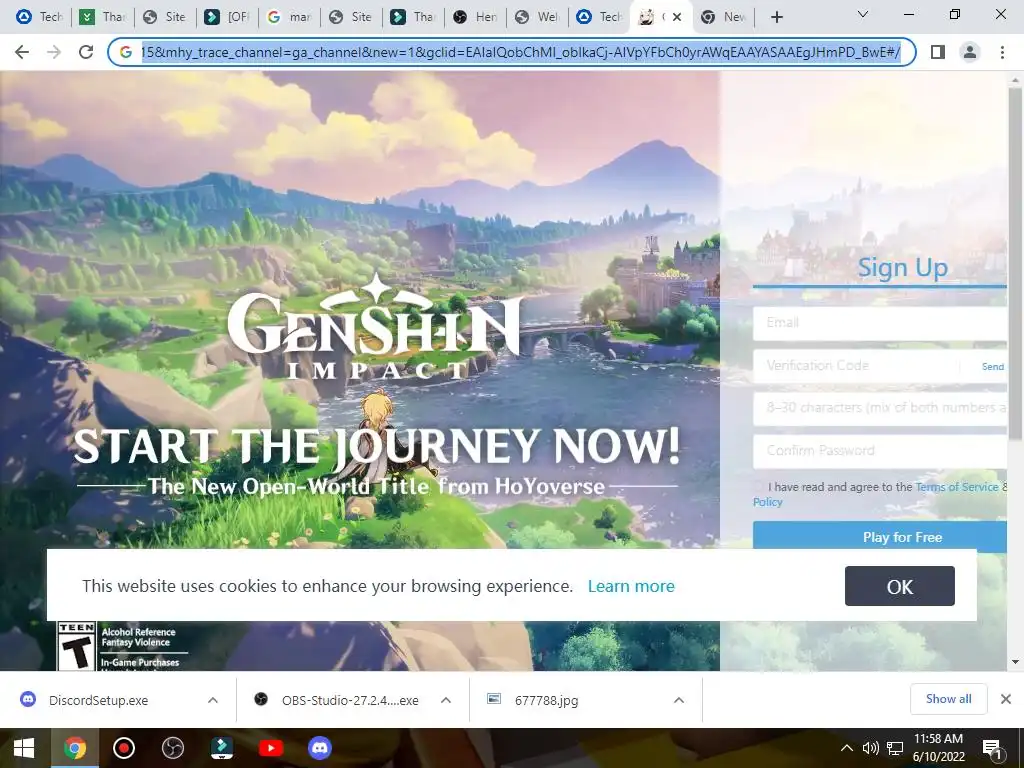The width and height of the screenshot is (1024, 768).
Task: Close the downloads bar
Action: (1006, 699)
